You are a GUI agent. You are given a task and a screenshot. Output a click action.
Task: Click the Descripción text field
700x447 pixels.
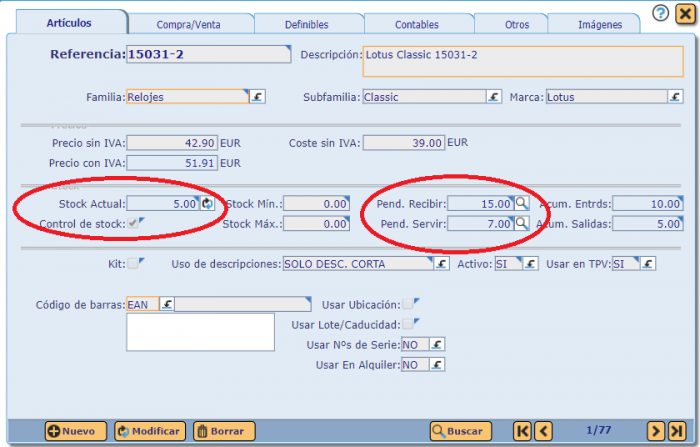(x=520, y=60)
